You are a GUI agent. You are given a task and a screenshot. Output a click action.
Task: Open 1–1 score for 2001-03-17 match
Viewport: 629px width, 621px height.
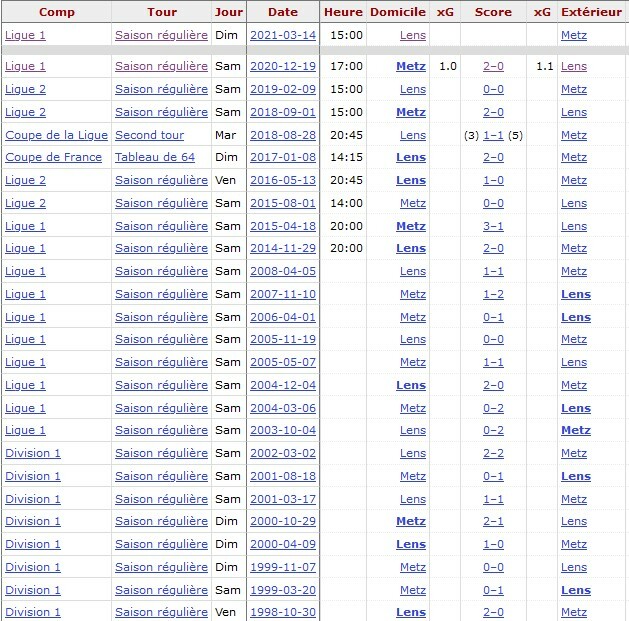tap(493, 499)
